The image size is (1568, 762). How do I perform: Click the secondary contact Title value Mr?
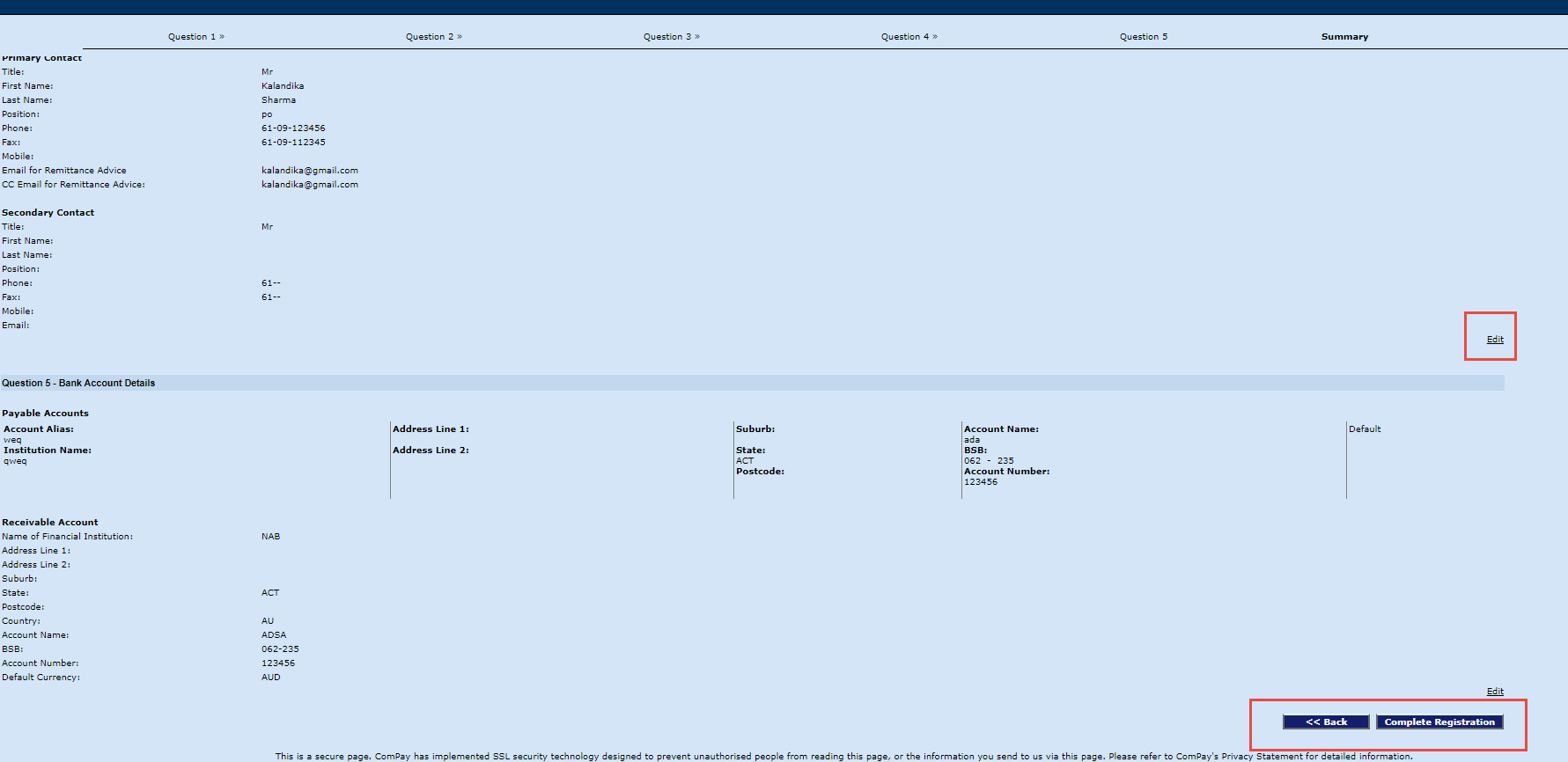267,227
